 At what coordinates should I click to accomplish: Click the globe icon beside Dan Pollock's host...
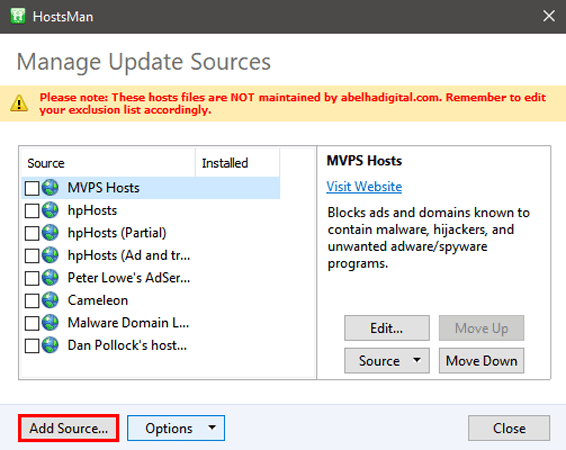tap(50, 345)
